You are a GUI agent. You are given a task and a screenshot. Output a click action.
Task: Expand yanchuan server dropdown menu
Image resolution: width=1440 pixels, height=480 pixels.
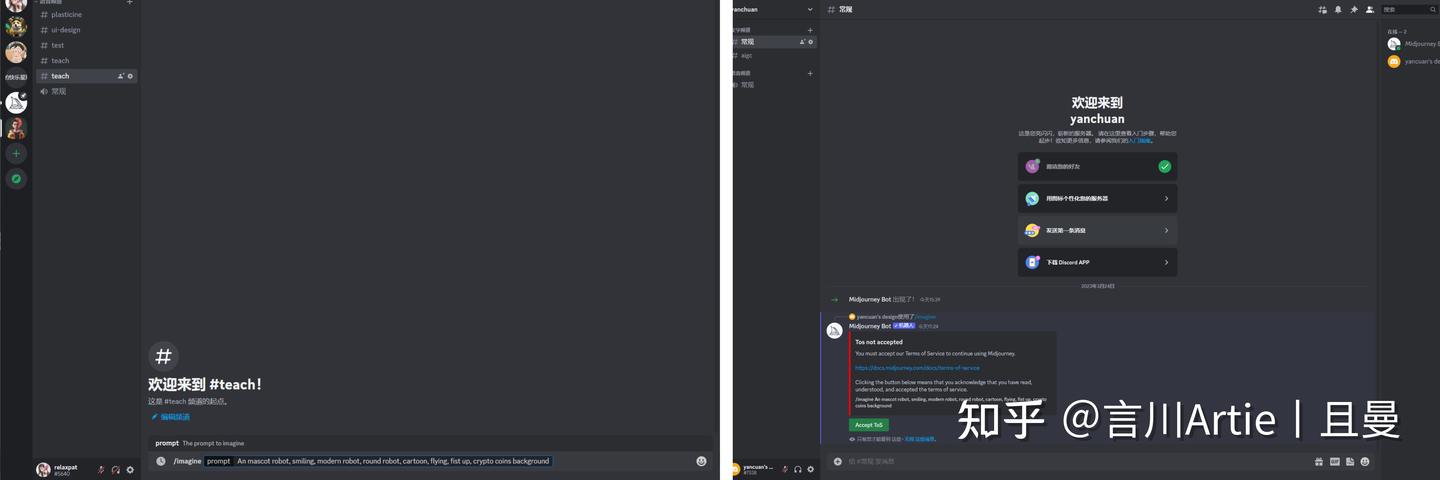810,9
